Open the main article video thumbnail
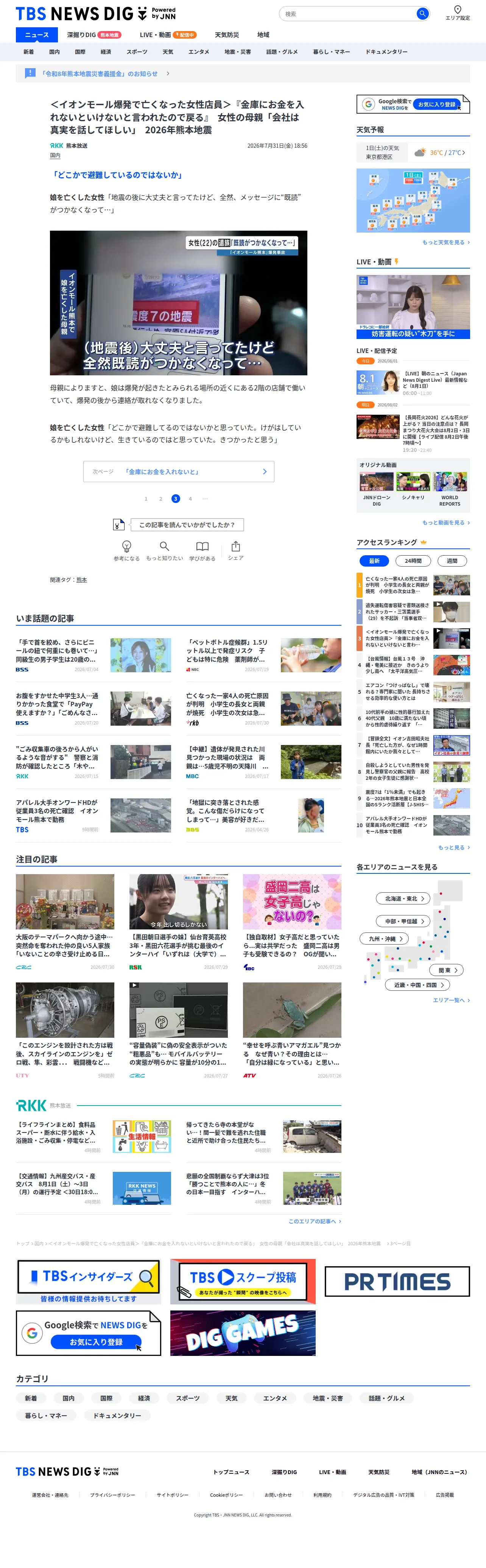The image size is (486, 1568). (178, 303)
